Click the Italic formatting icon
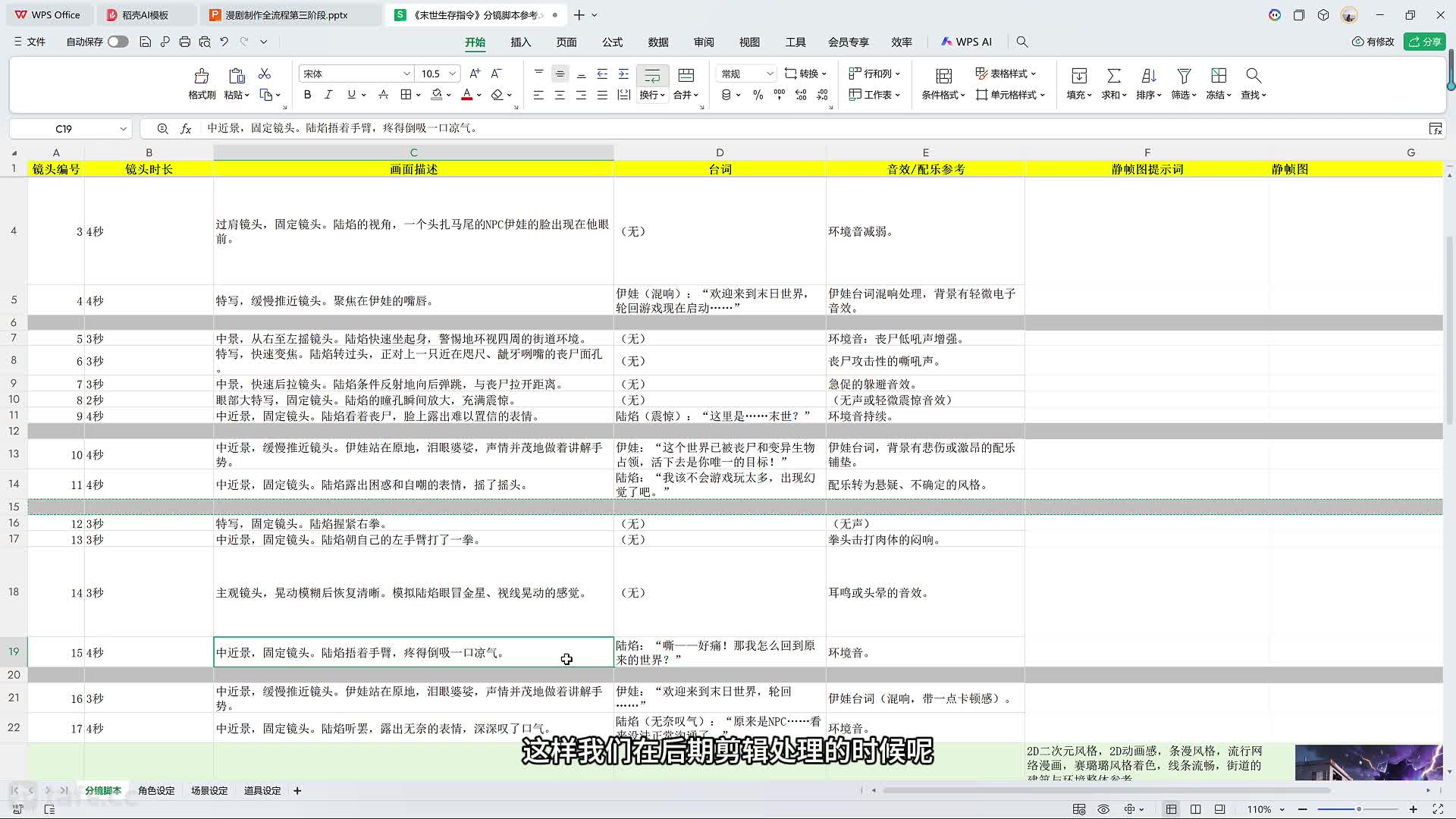1456x819 pixels. pos(328,95)
